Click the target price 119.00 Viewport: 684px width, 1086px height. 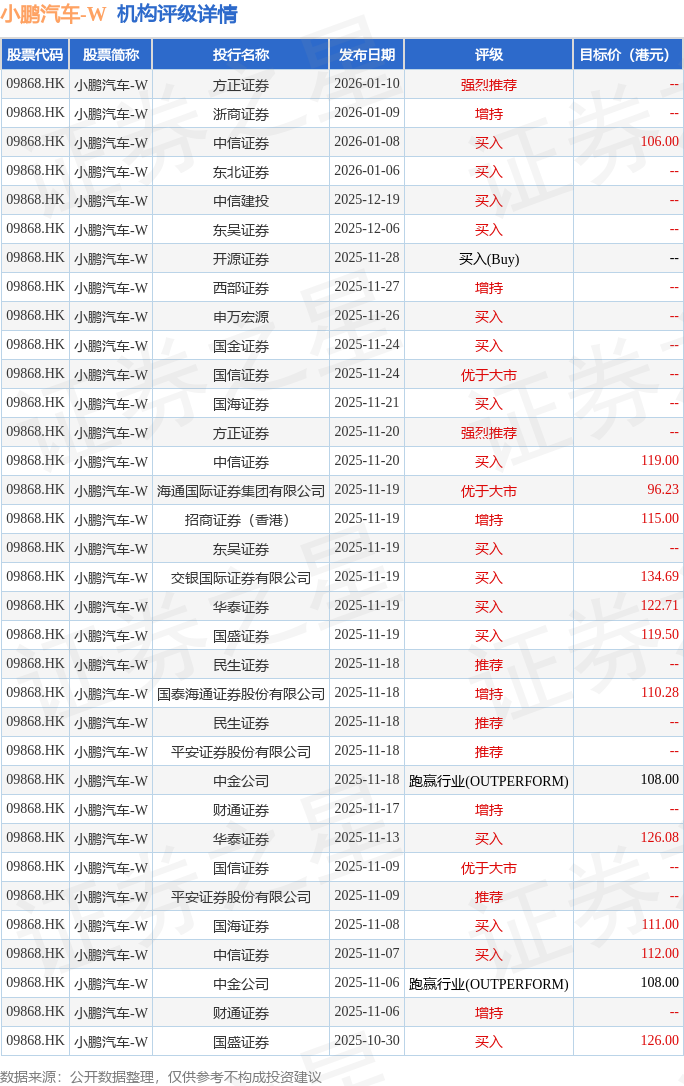click(659, 461)
